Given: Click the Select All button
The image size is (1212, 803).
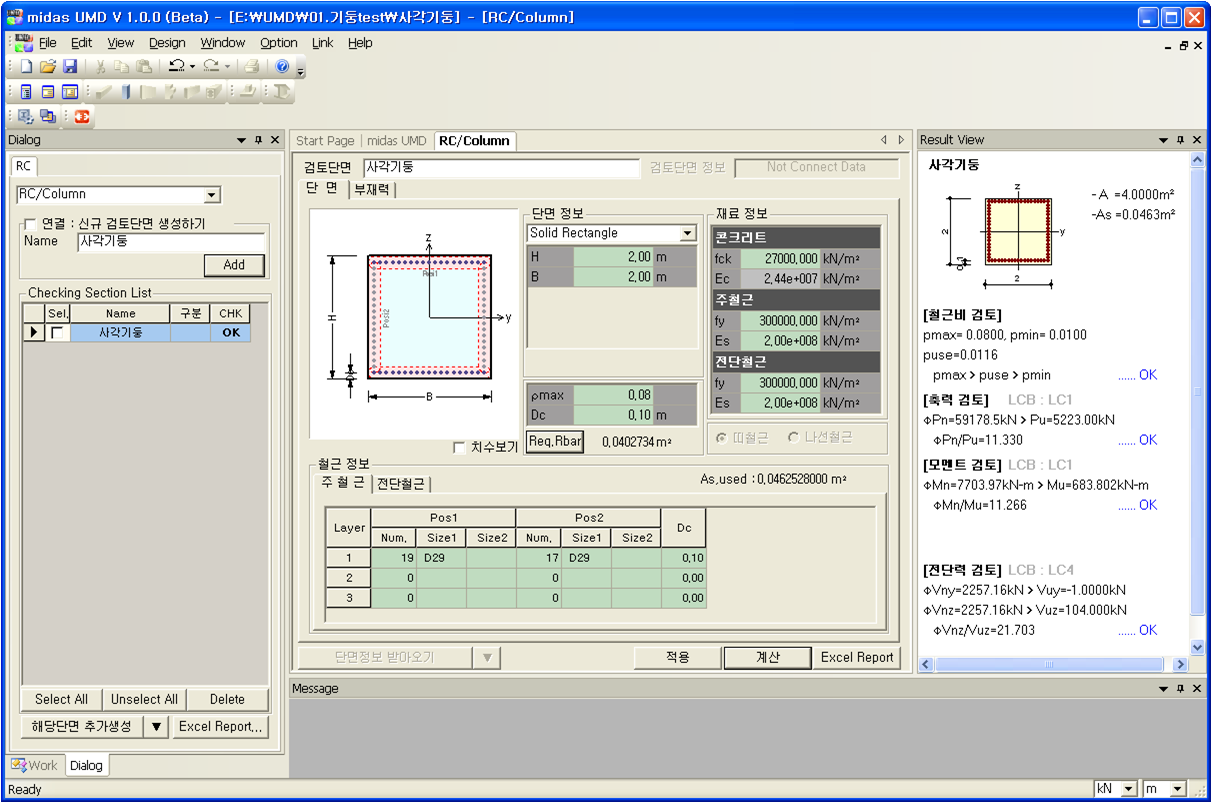Looking at the screenshot, I should coord(61,699).
